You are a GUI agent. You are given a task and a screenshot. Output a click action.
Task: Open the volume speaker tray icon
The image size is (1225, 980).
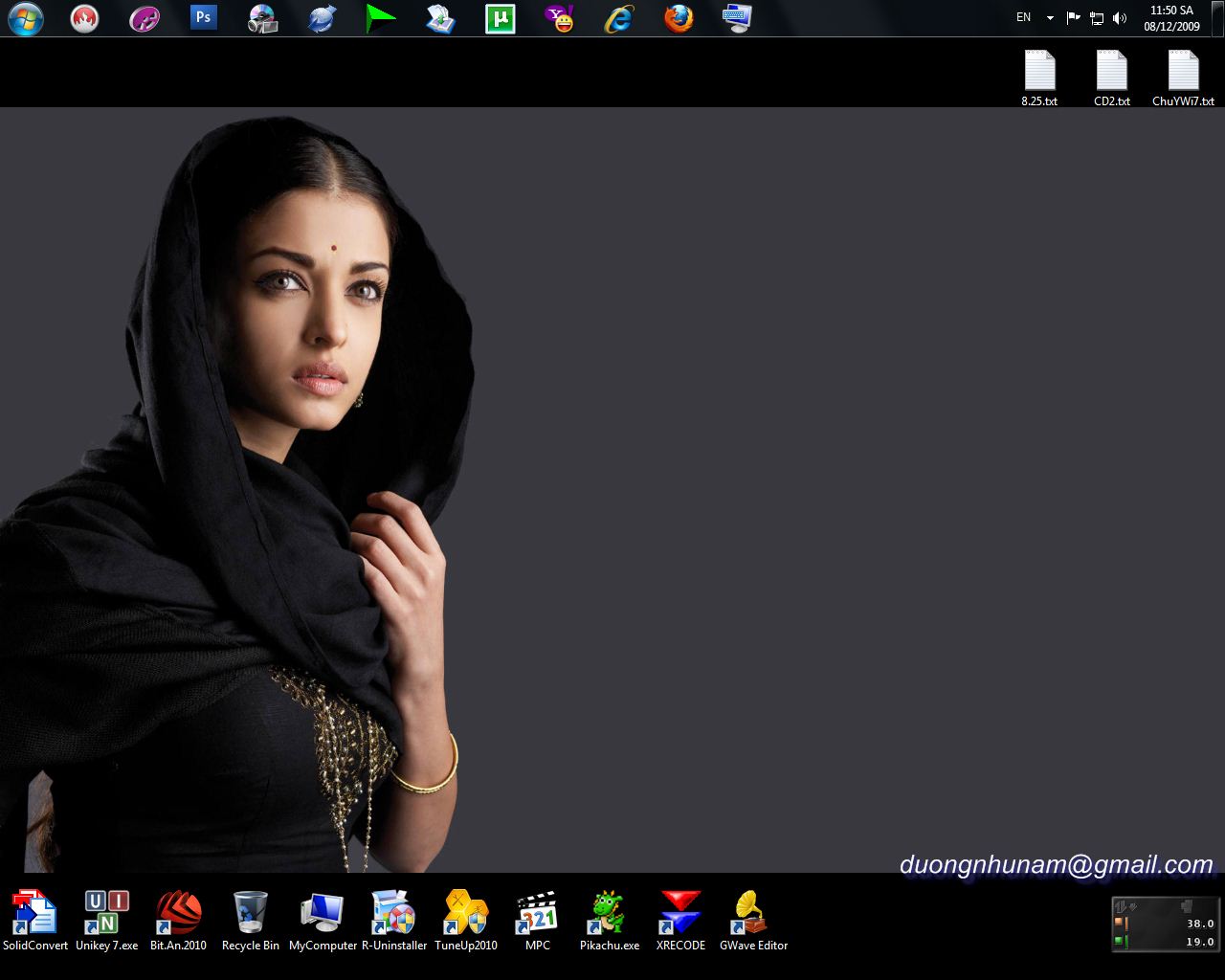(x=1120, y=18)
